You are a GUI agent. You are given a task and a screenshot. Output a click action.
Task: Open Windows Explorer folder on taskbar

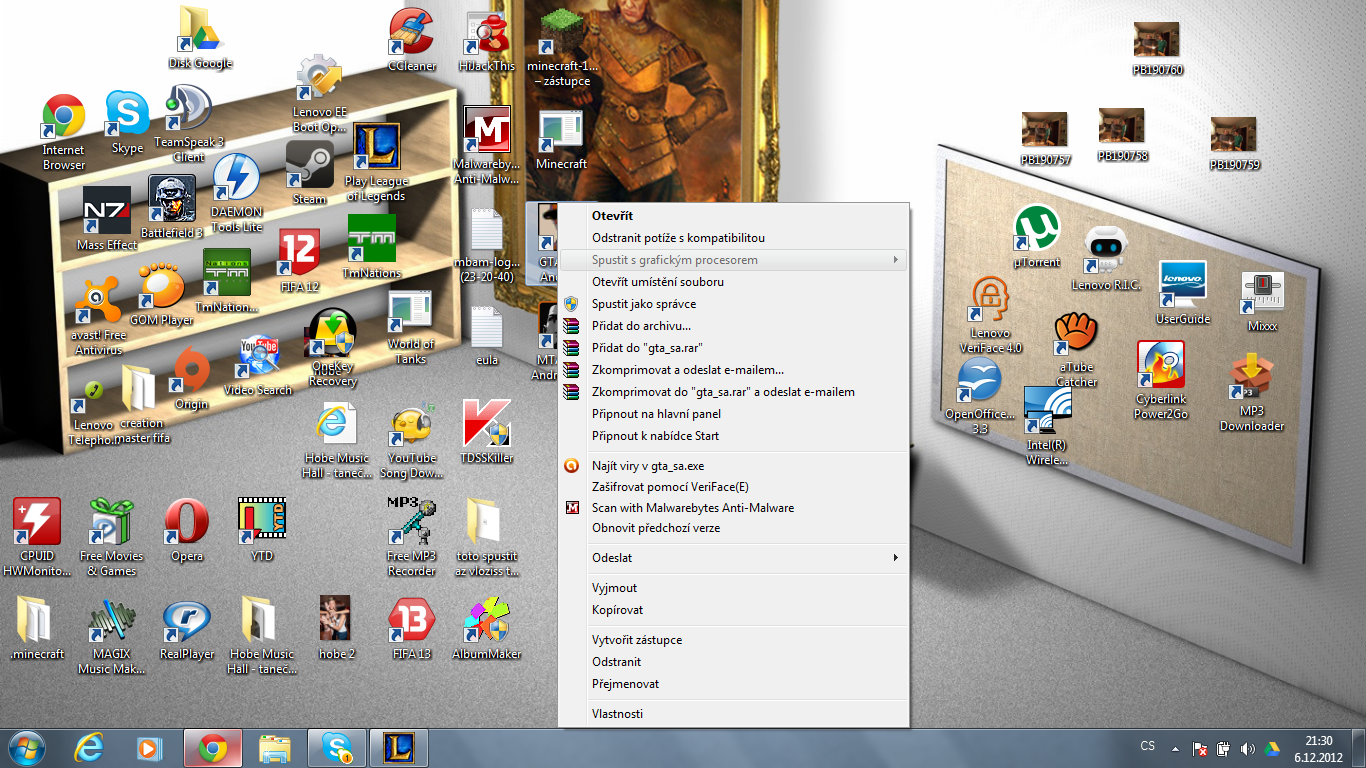(x=275, y=748)
